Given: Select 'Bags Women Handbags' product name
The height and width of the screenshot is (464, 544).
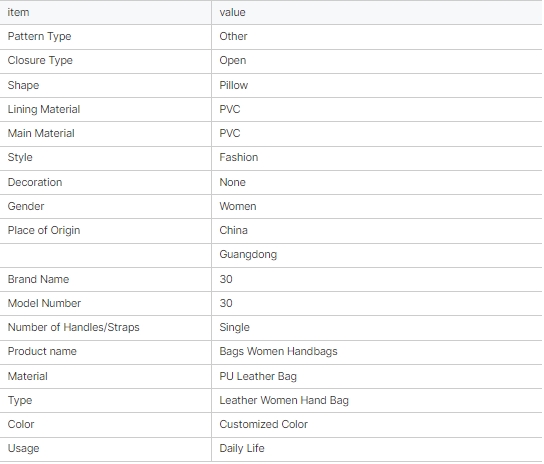Looking at the screenshot, I should pyautogui.click(x=279, y=352).
